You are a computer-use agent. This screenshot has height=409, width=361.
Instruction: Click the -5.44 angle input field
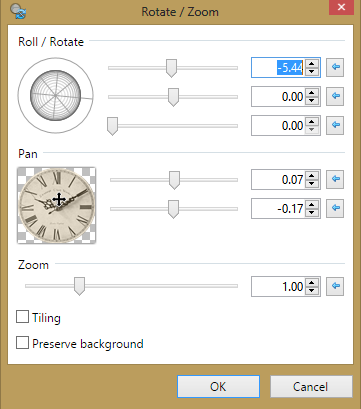(279, 68)
